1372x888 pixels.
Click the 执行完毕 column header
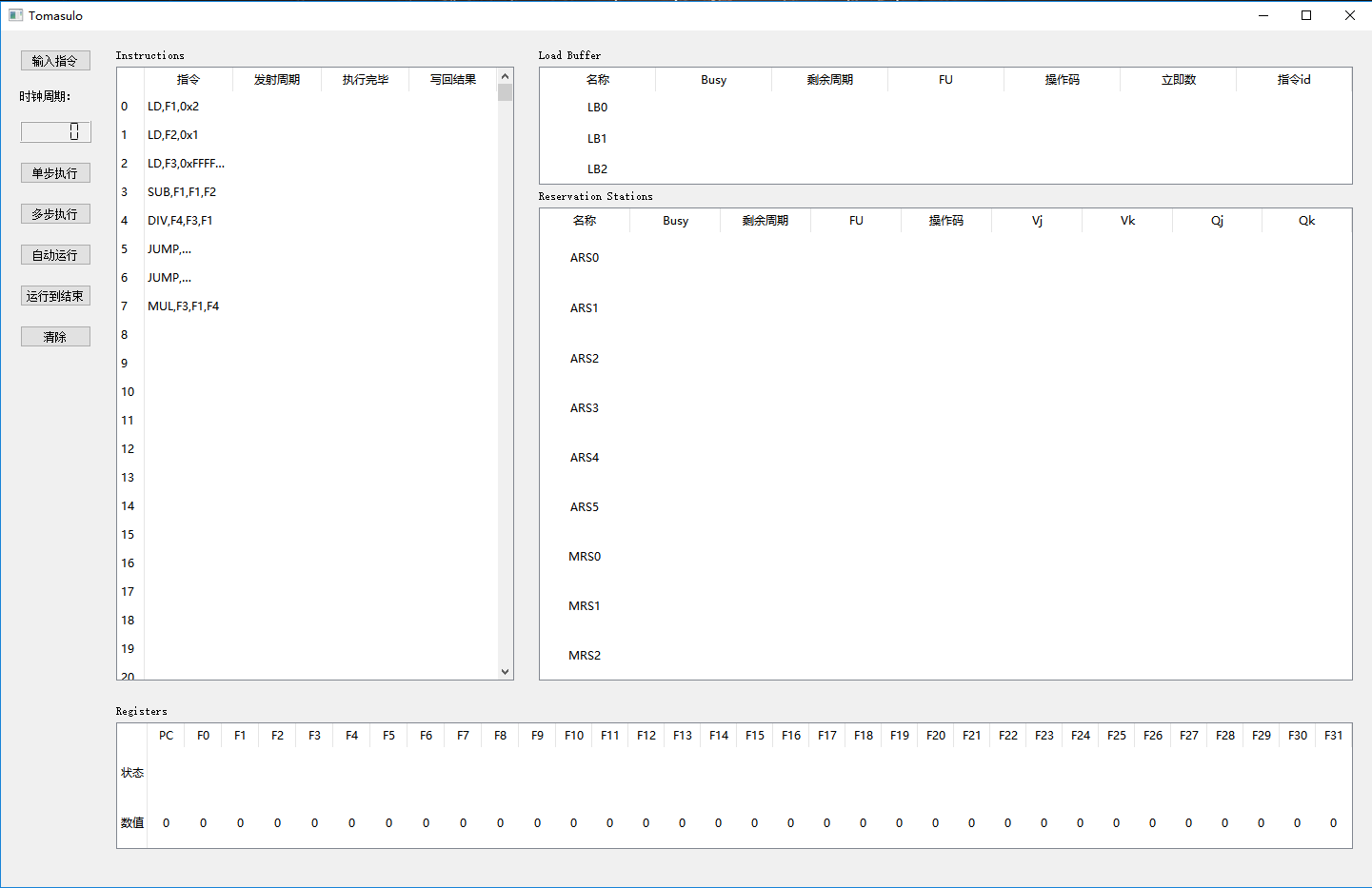click(x=366, y=80)
